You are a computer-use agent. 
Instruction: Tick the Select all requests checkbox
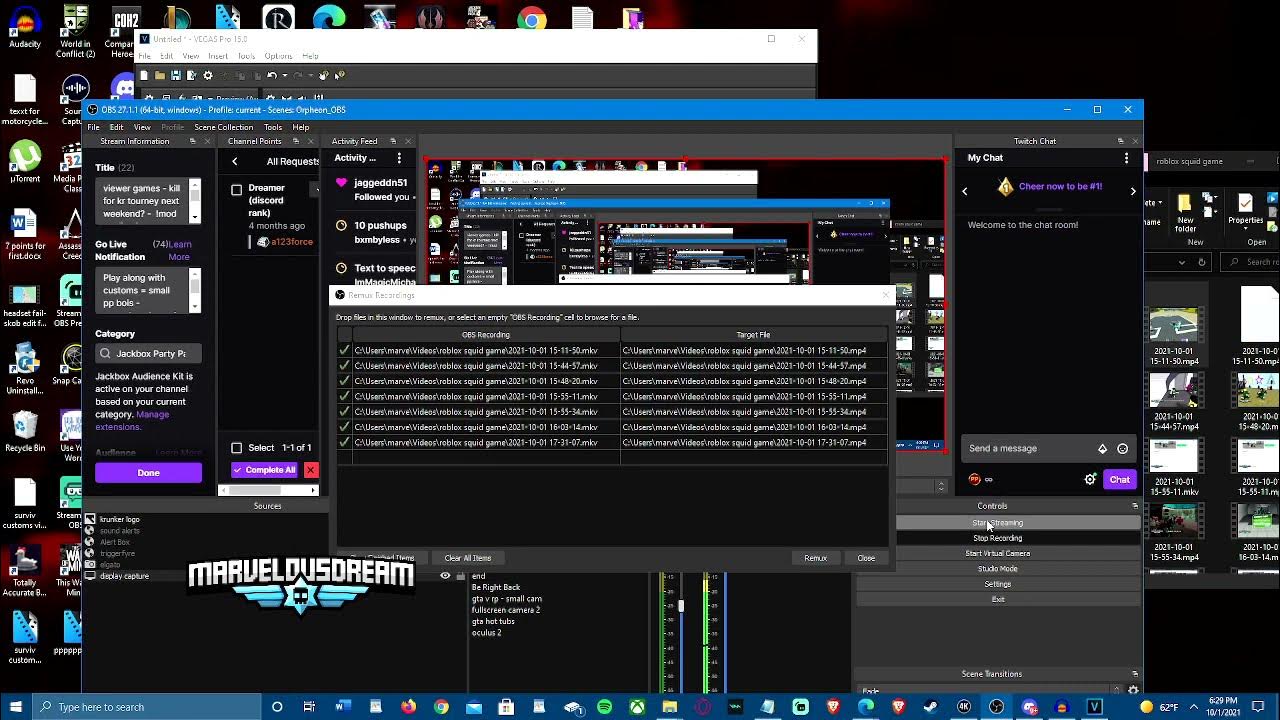[237, 448]
